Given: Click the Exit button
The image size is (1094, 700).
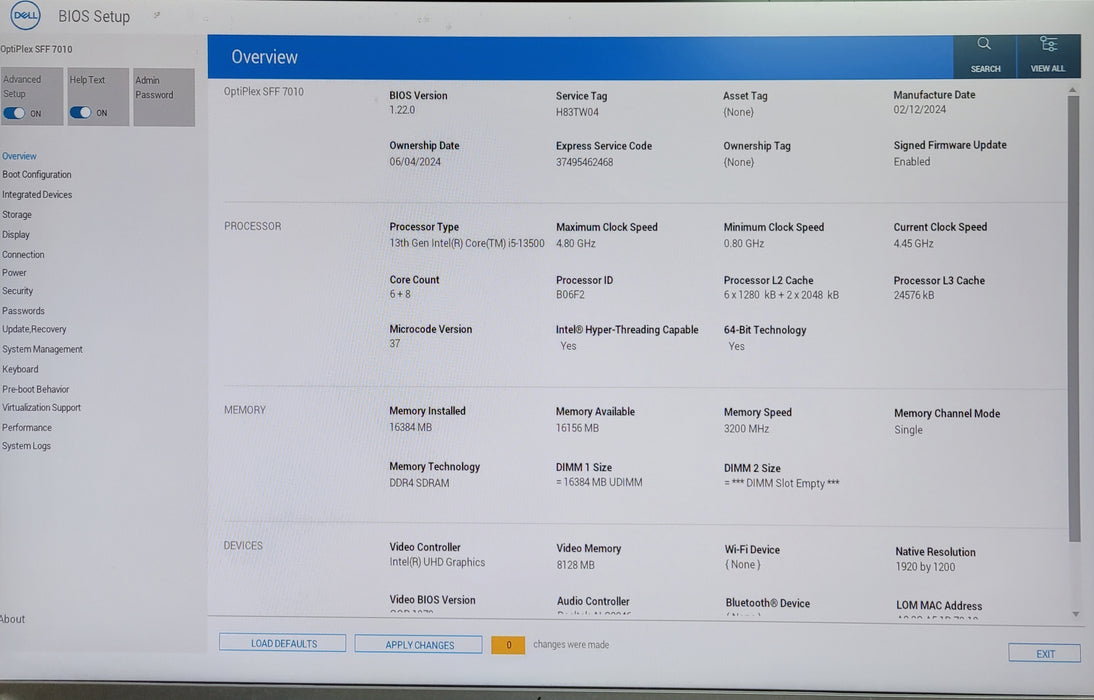Looking at the screenshot, I should click(x=1044, y=654).
